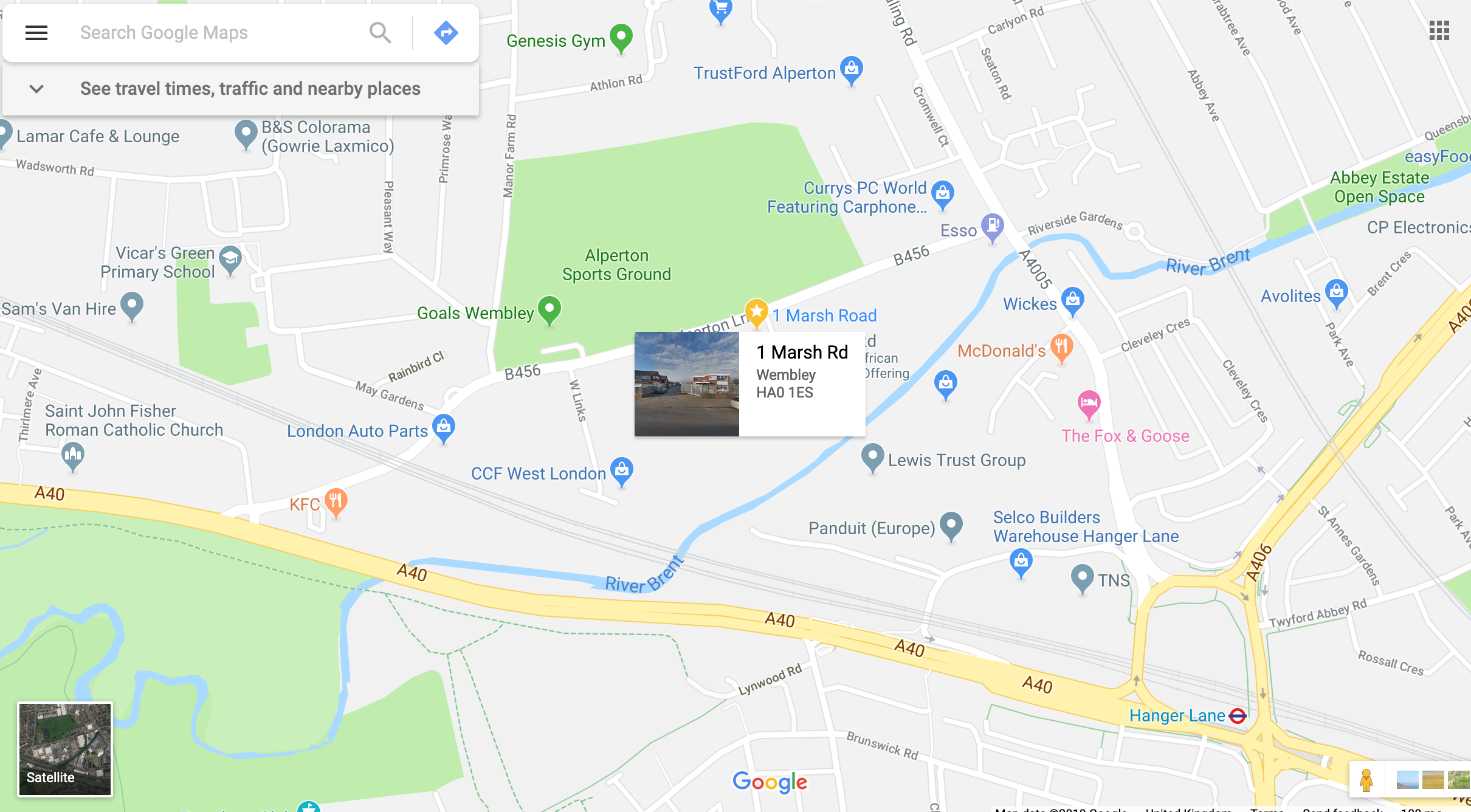
Task: Click the Goals Wembley place label
Action: click(475, 314)
